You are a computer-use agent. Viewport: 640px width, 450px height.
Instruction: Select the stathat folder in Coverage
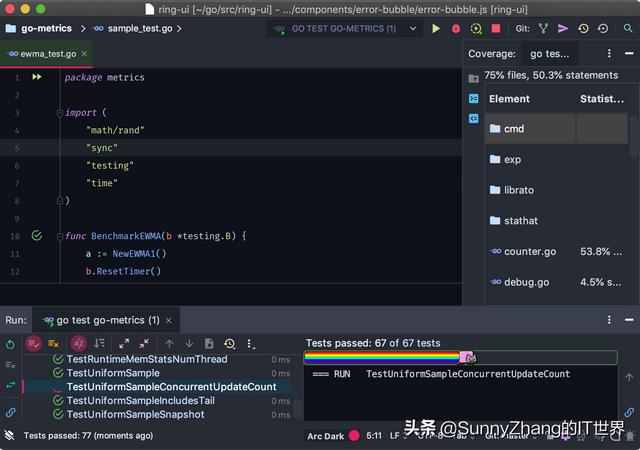point(556,221)
